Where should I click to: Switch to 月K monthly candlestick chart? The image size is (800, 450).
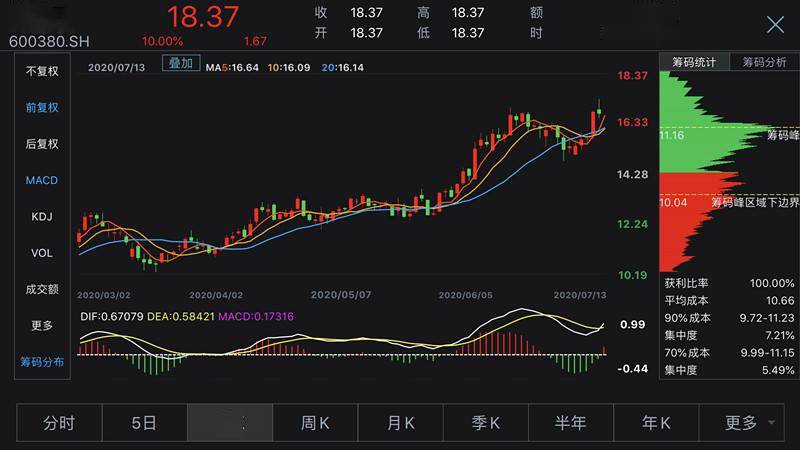[x=401, y=423]
